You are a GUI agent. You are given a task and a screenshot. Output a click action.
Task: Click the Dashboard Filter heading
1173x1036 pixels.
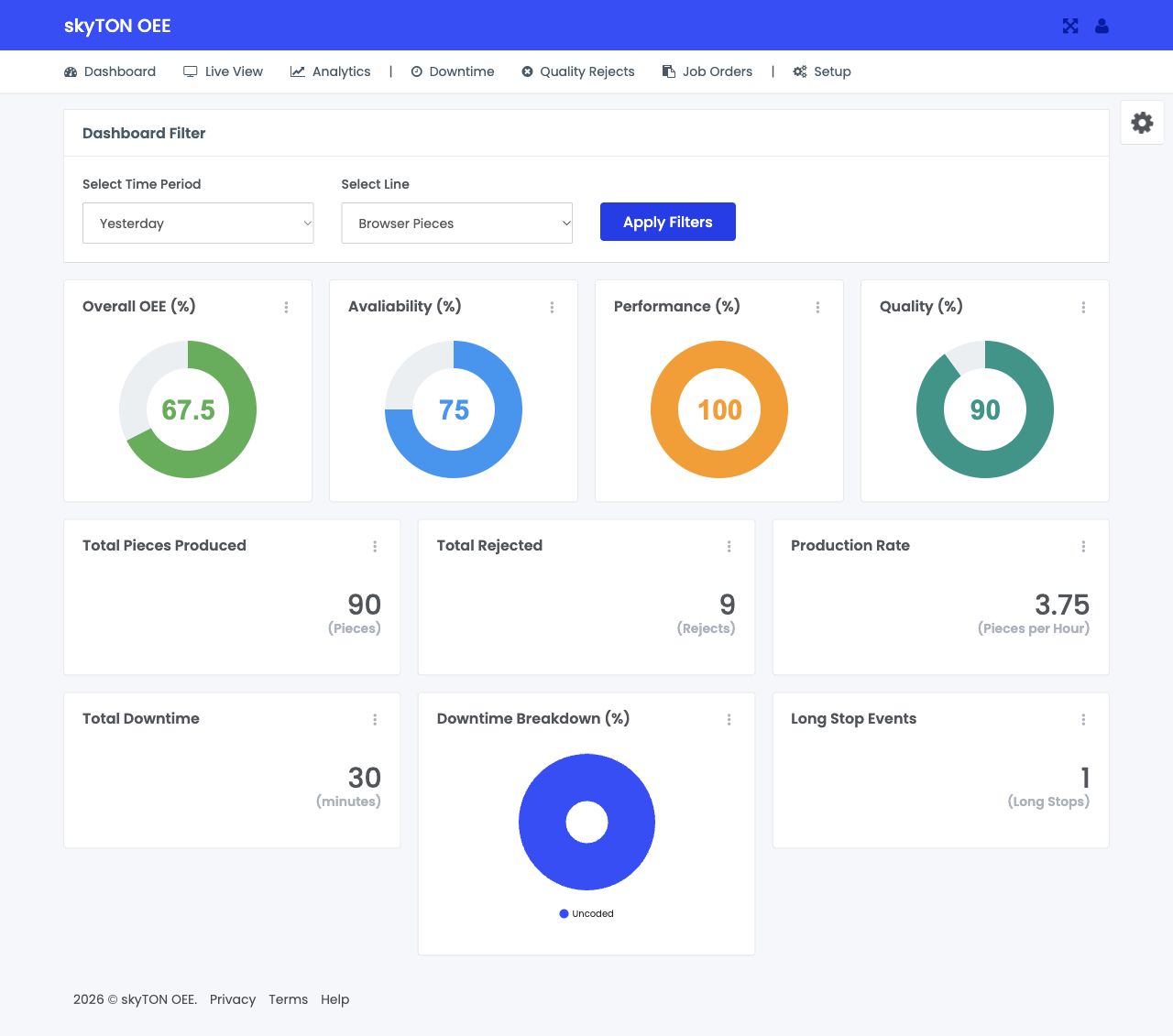tap(144, 133)
